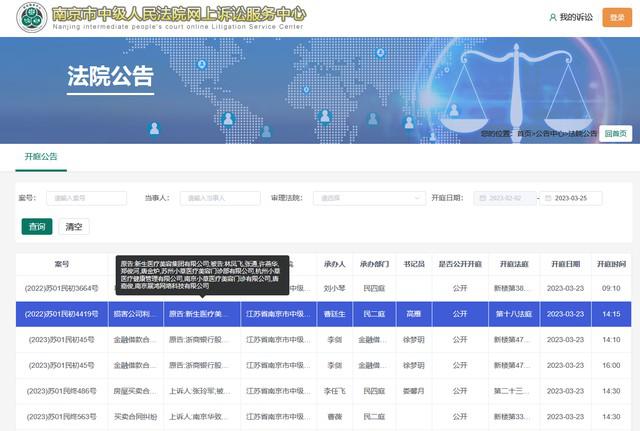This screenshot has width=640, height=431.
Task: Click the end date calendar icon
Action: [x=544, y=198]
